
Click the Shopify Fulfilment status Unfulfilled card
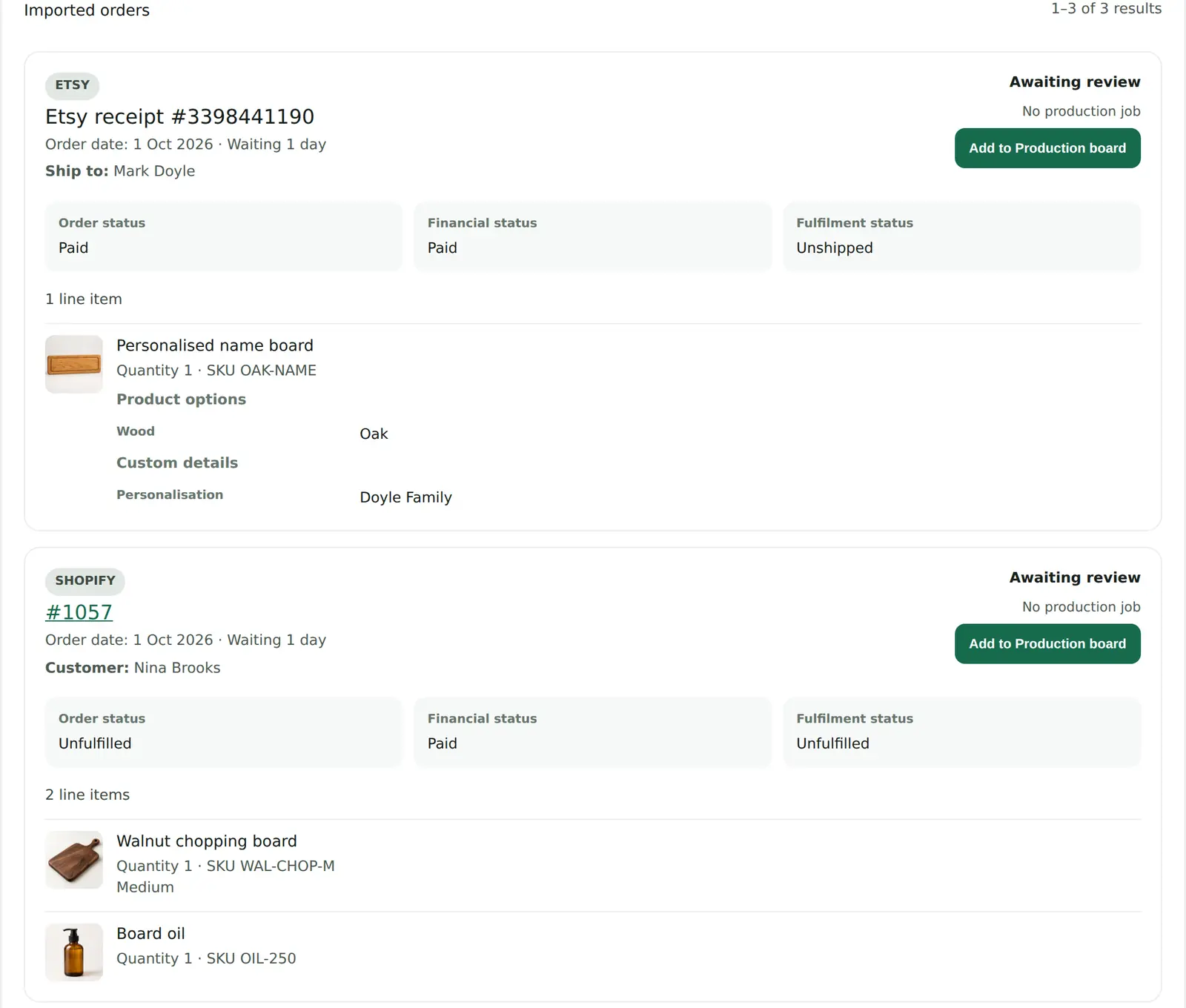coord(961,732)
